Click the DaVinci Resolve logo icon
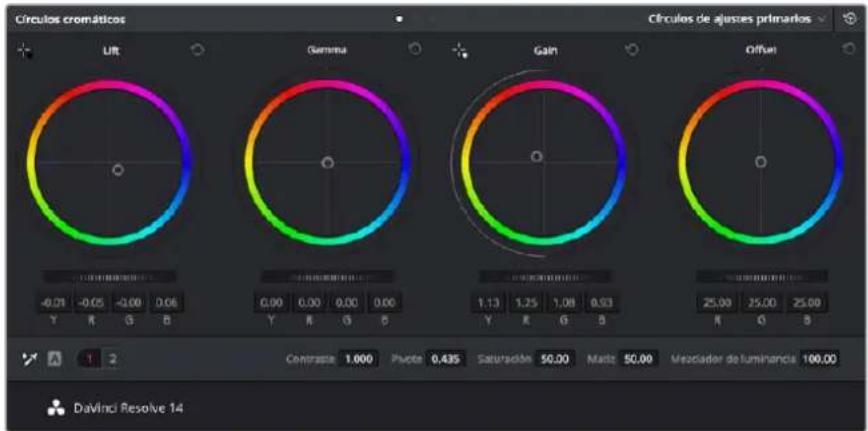Viewport: 868px width, 431px height. pyautogui.click(x=57, y=409)
